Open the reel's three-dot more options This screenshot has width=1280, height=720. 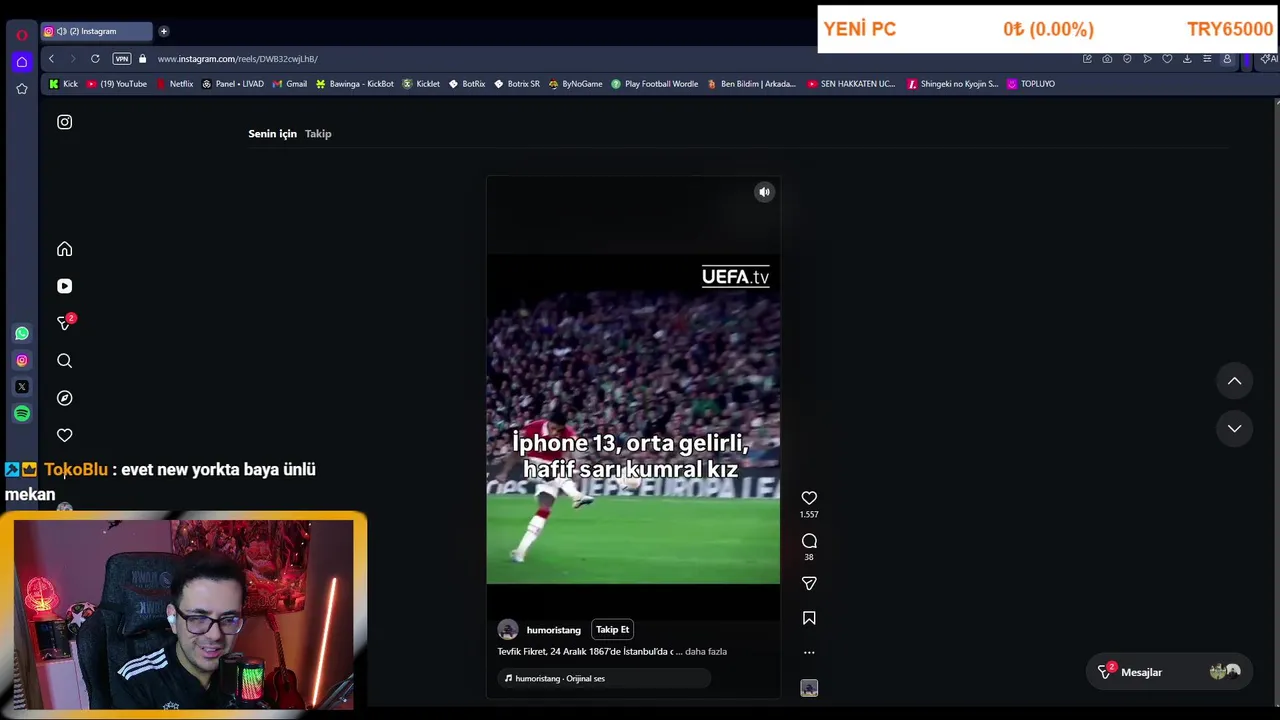(x=809, y=652)
